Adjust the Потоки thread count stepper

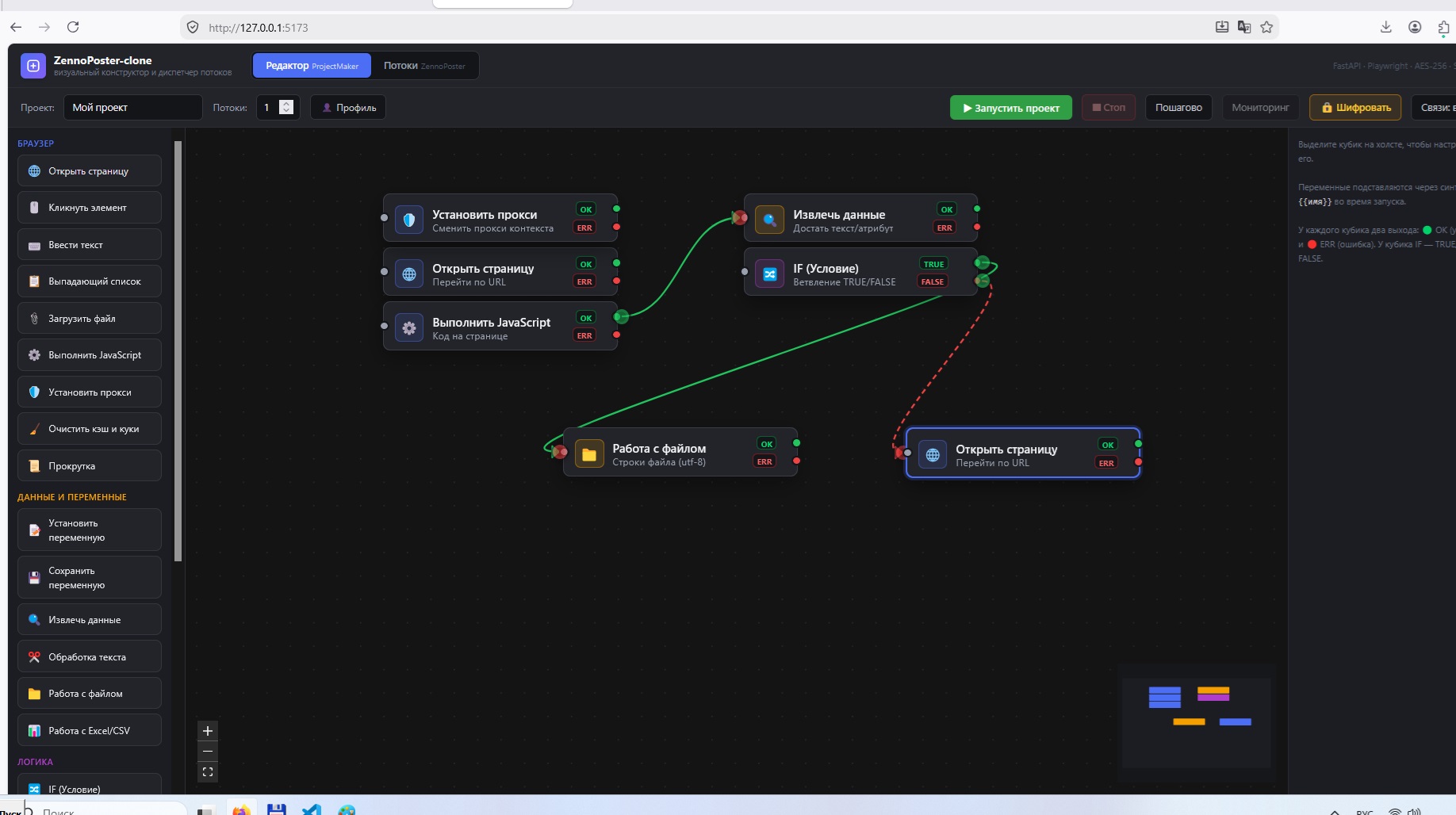[286, 107]
